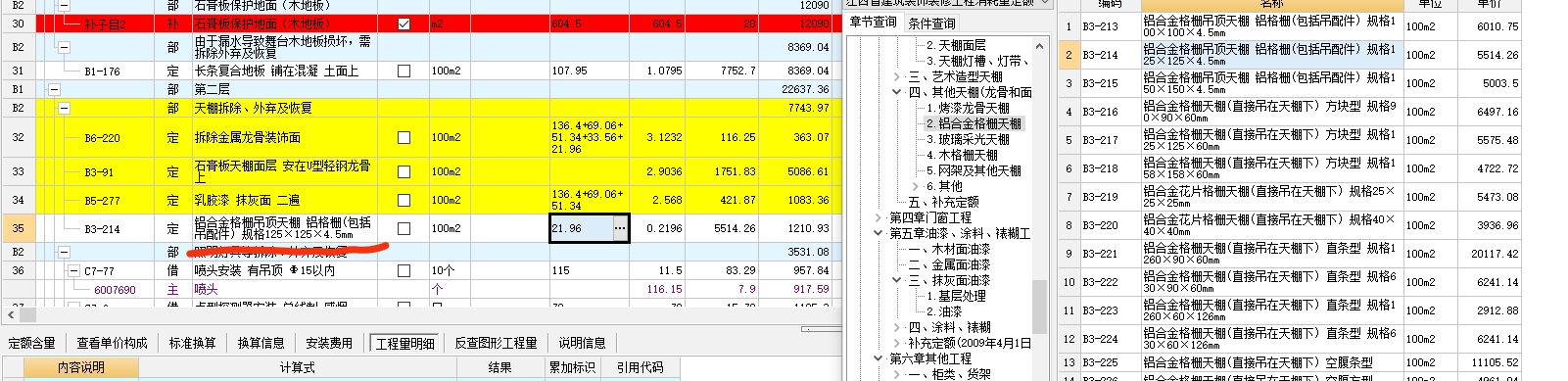Screen dimensions: 1568x381
Task: Select 1.基层处理 in chapter tree
Action: tap(956, 296)
